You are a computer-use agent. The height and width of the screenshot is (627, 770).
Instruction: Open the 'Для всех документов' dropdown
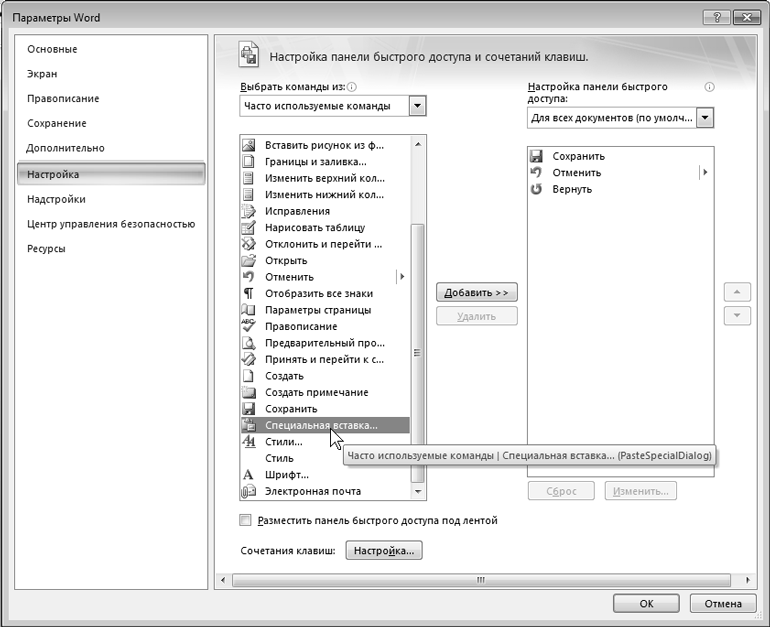coord(705,117)
